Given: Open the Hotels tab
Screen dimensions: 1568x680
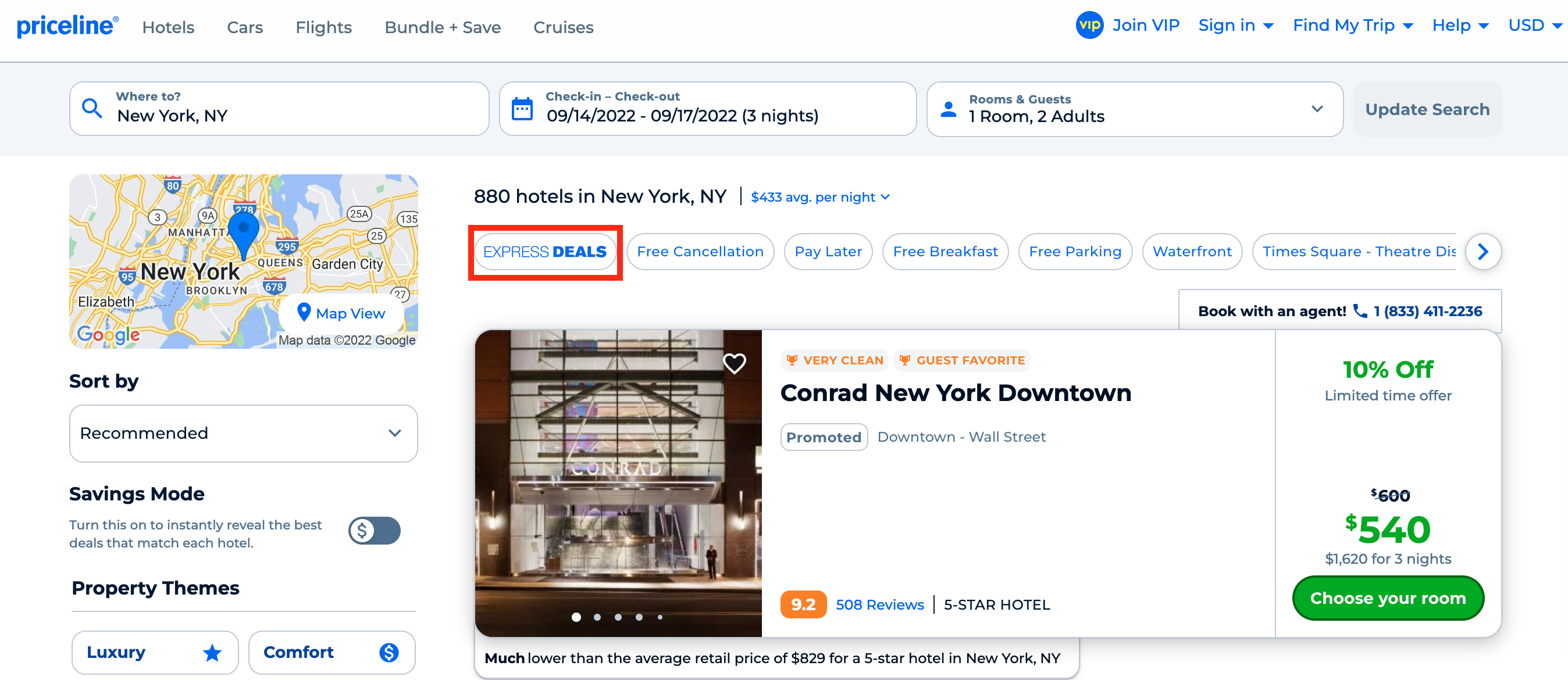Looking at the screenshot, I should pos(168,27).
